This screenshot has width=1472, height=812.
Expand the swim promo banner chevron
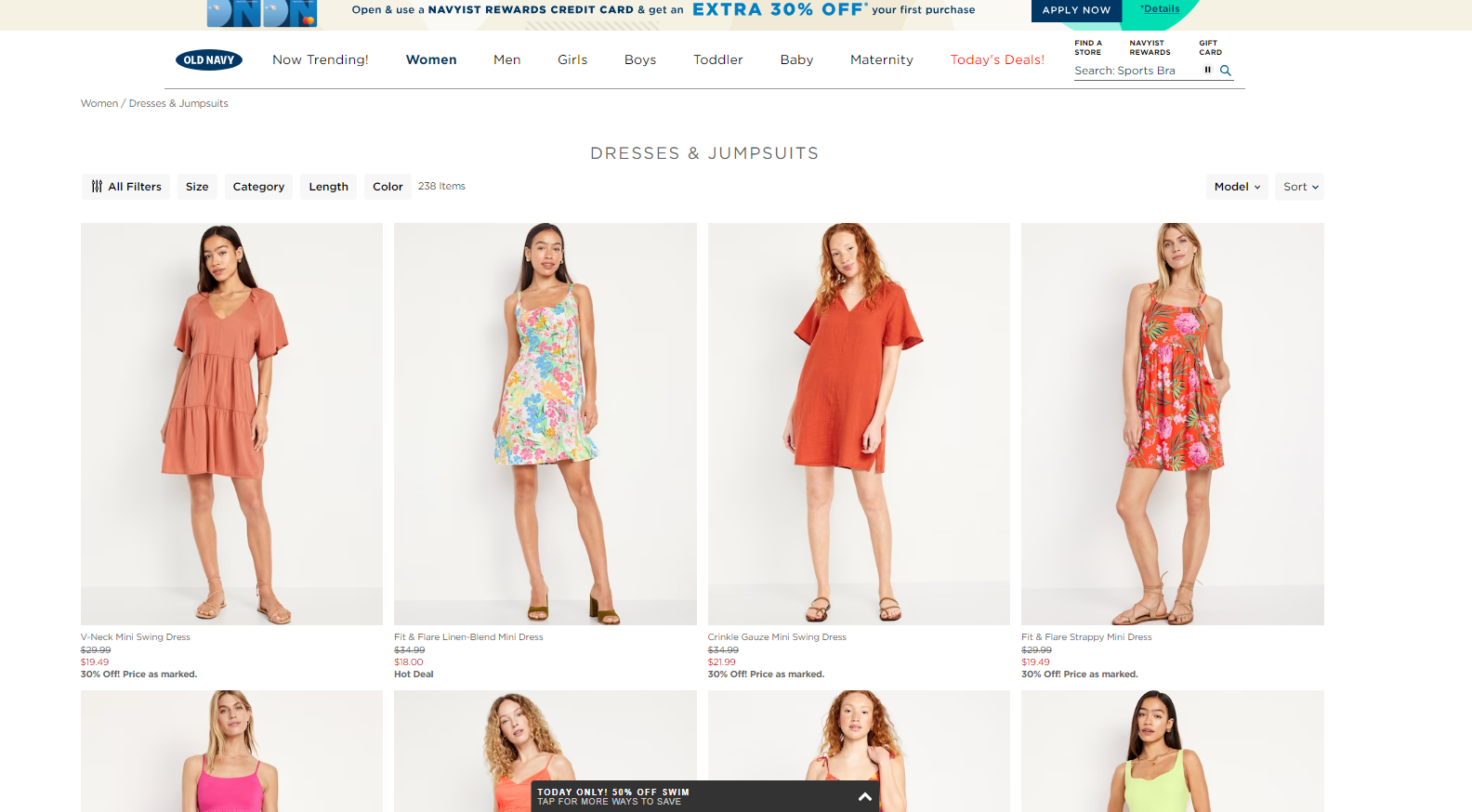(864, 796)
